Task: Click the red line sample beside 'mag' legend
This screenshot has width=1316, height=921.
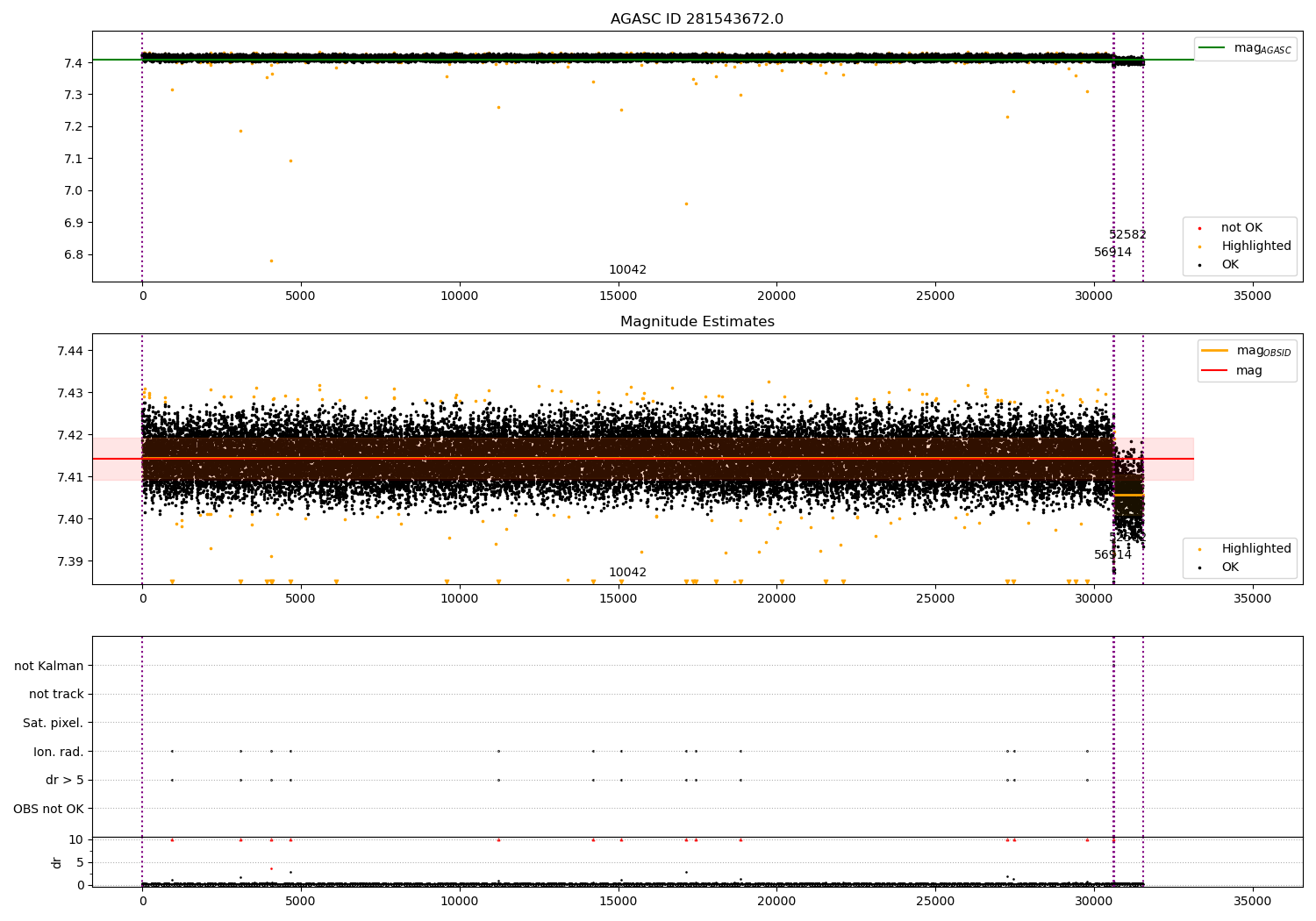Action: [x=1215, y=371]
